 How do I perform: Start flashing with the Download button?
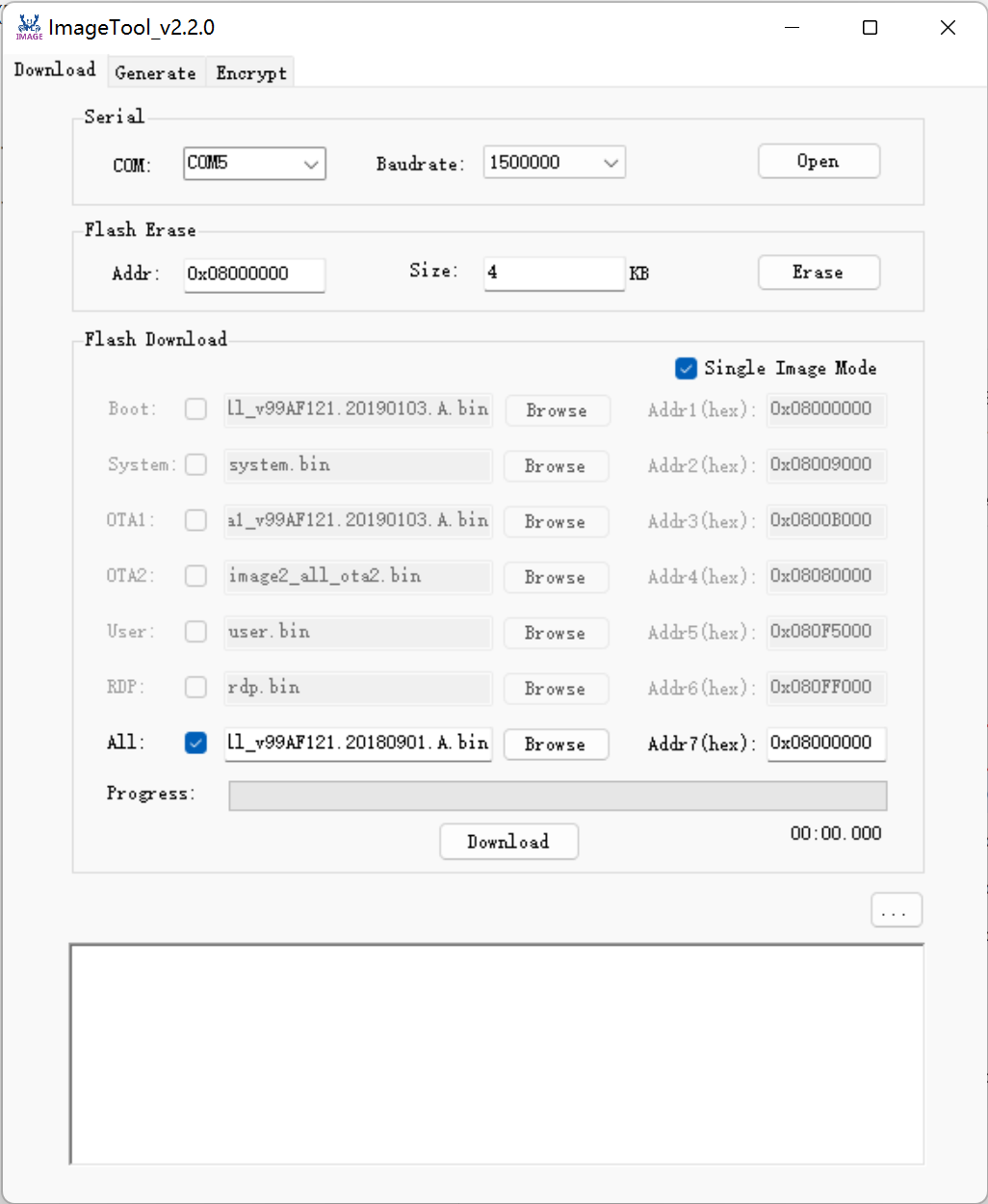click(508, 842)
